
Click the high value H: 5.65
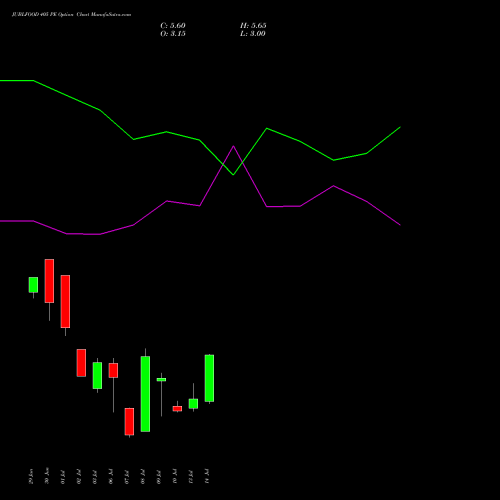click(x=253, y=26)
